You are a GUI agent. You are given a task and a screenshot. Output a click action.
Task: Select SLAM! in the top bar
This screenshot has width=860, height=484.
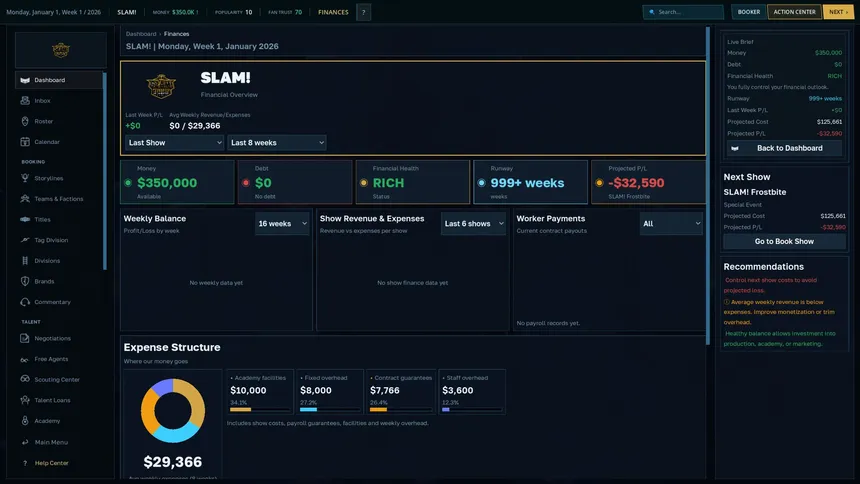click(127, 12)
